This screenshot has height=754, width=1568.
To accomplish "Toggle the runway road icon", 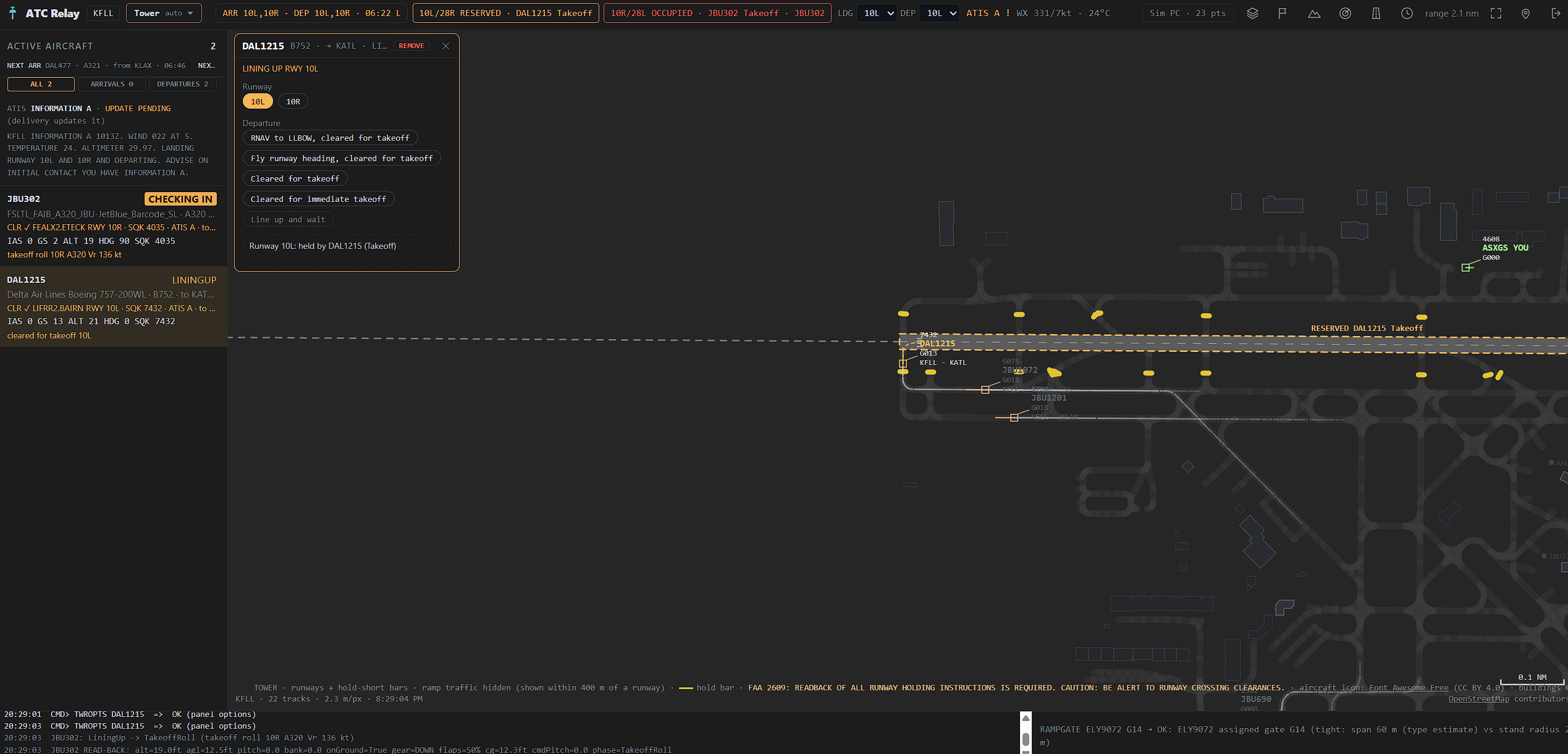I will point(1376,13).
